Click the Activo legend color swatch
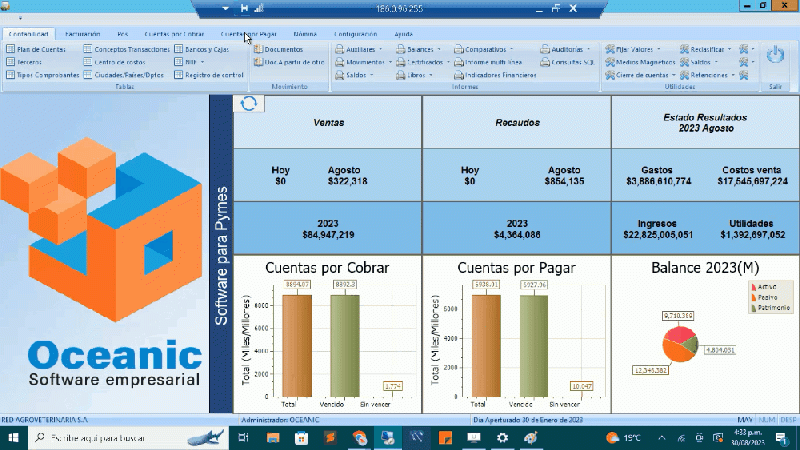 (752, 286)
